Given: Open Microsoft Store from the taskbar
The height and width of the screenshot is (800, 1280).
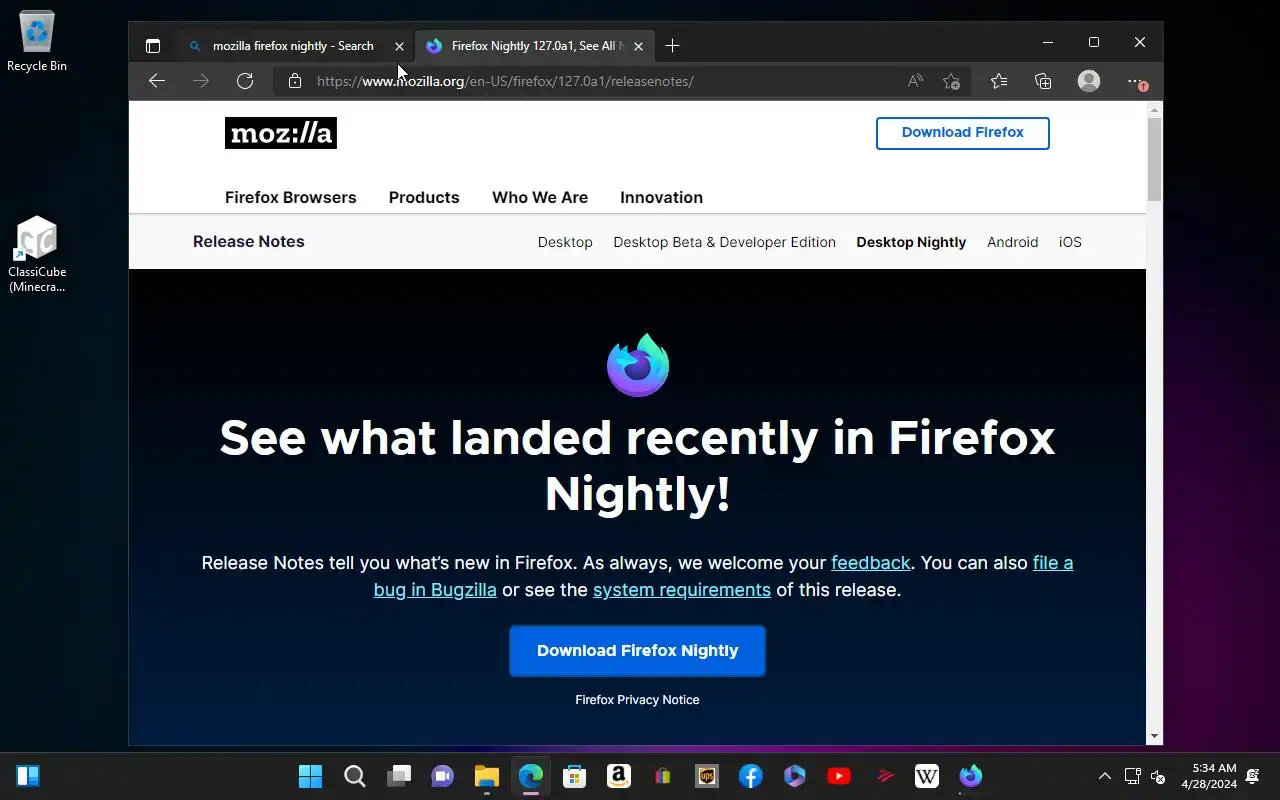Looking at the screenshot, I should 574,776.
